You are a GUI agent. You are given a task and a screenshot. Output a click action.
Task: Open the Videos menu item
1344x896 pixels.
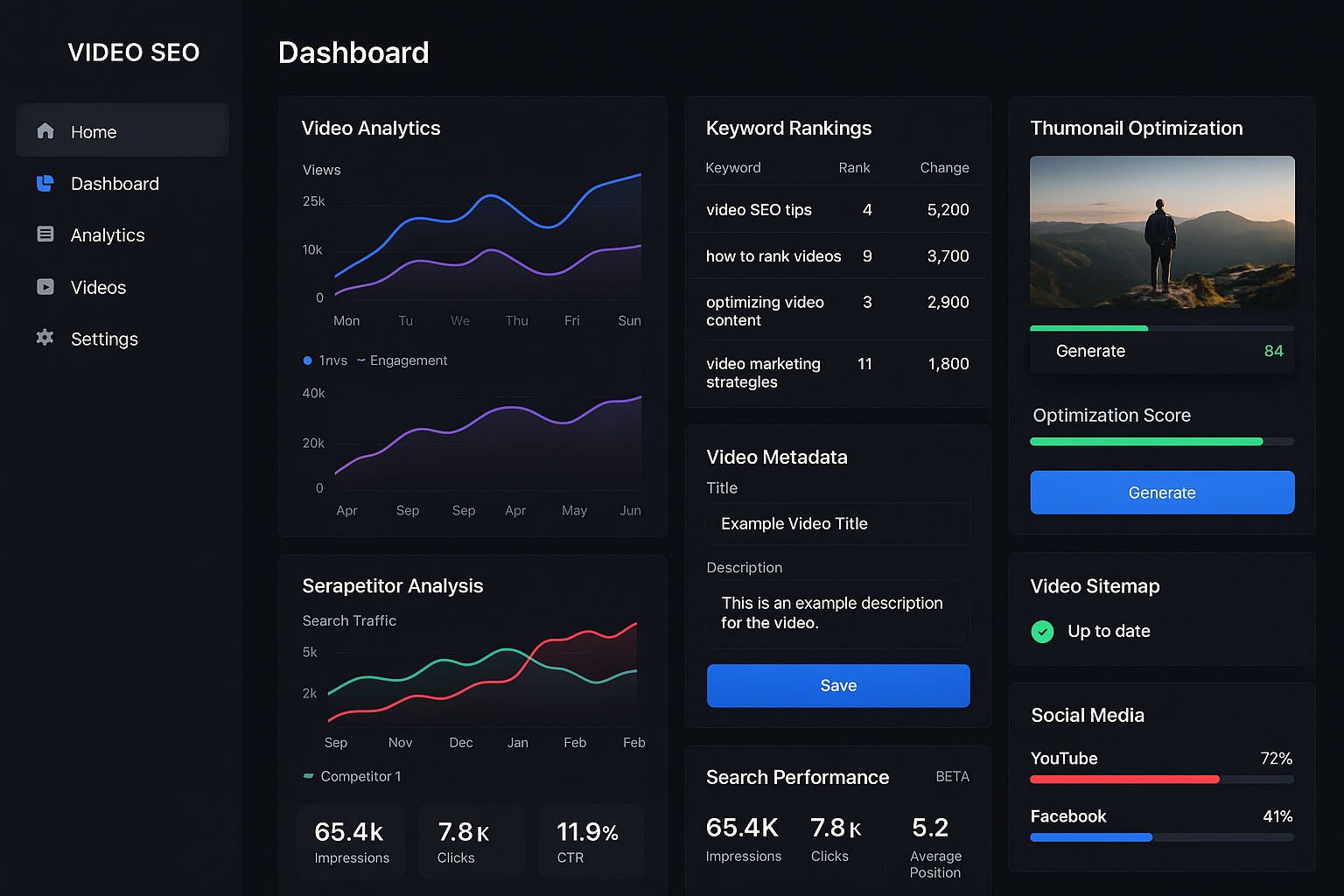coord(98,288)
